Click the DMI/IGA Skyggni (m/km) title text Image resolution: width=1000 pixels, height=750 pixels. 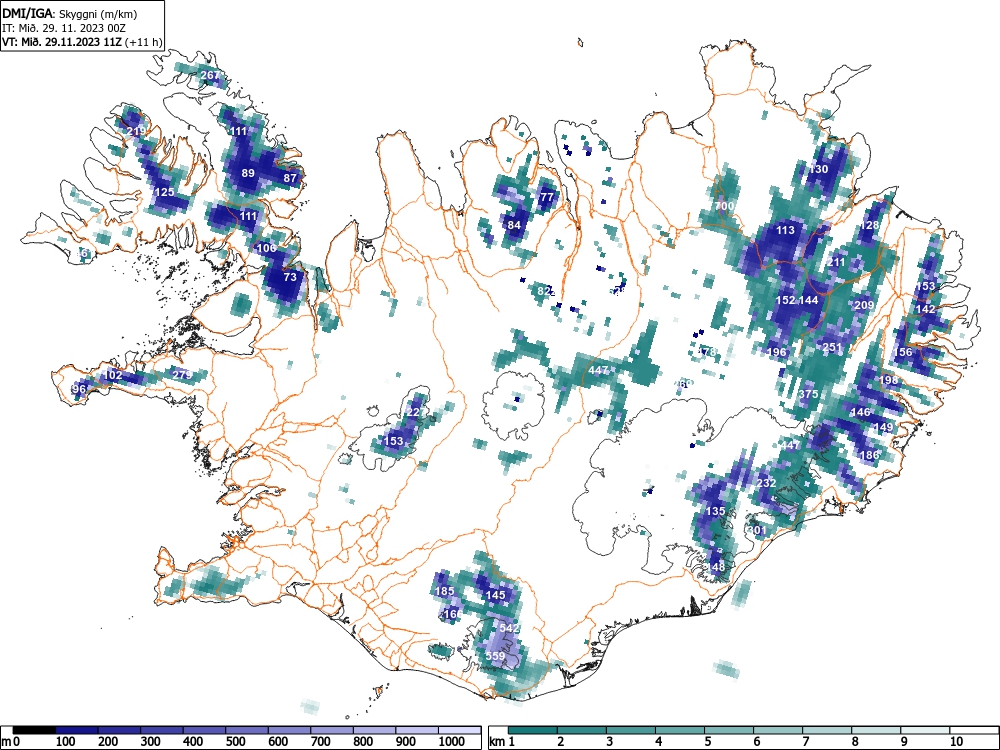[70, 13]
